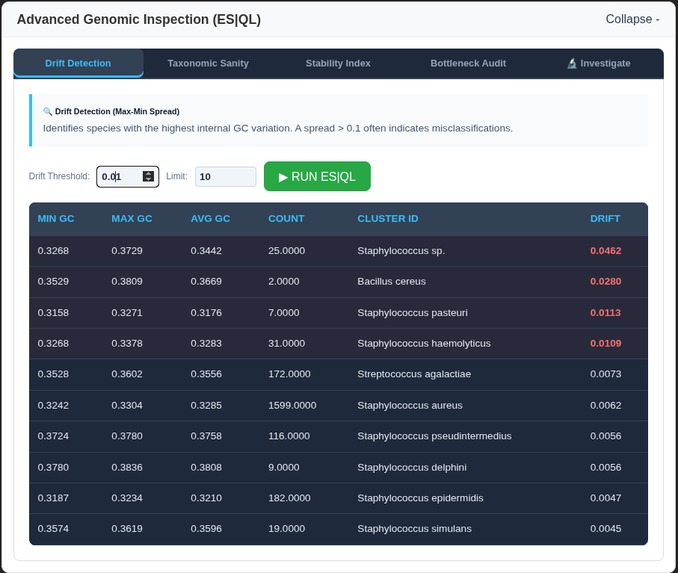The width and height of the screenshot is (678, 573).
Task: Click the drift value 0.0073
Action: (606, 374)
